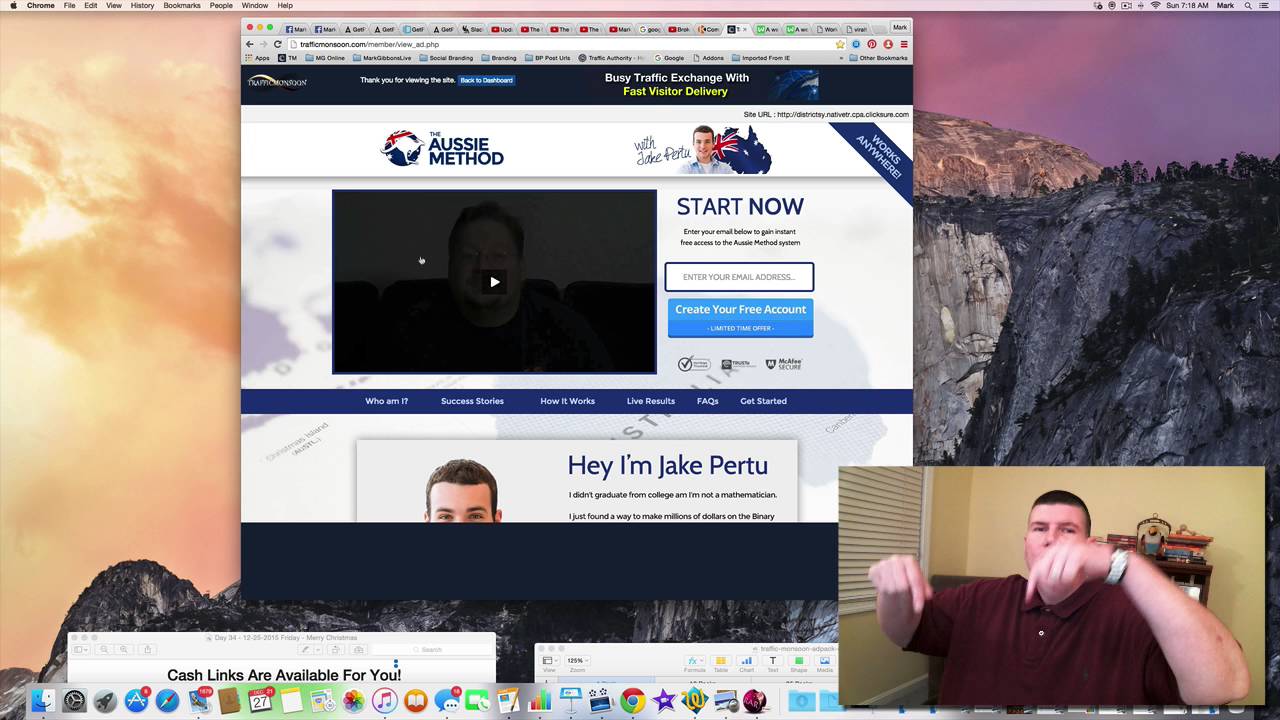Open the BP Post Urls bookmarks folder
Screen dimensions: 1280x720
547,58
